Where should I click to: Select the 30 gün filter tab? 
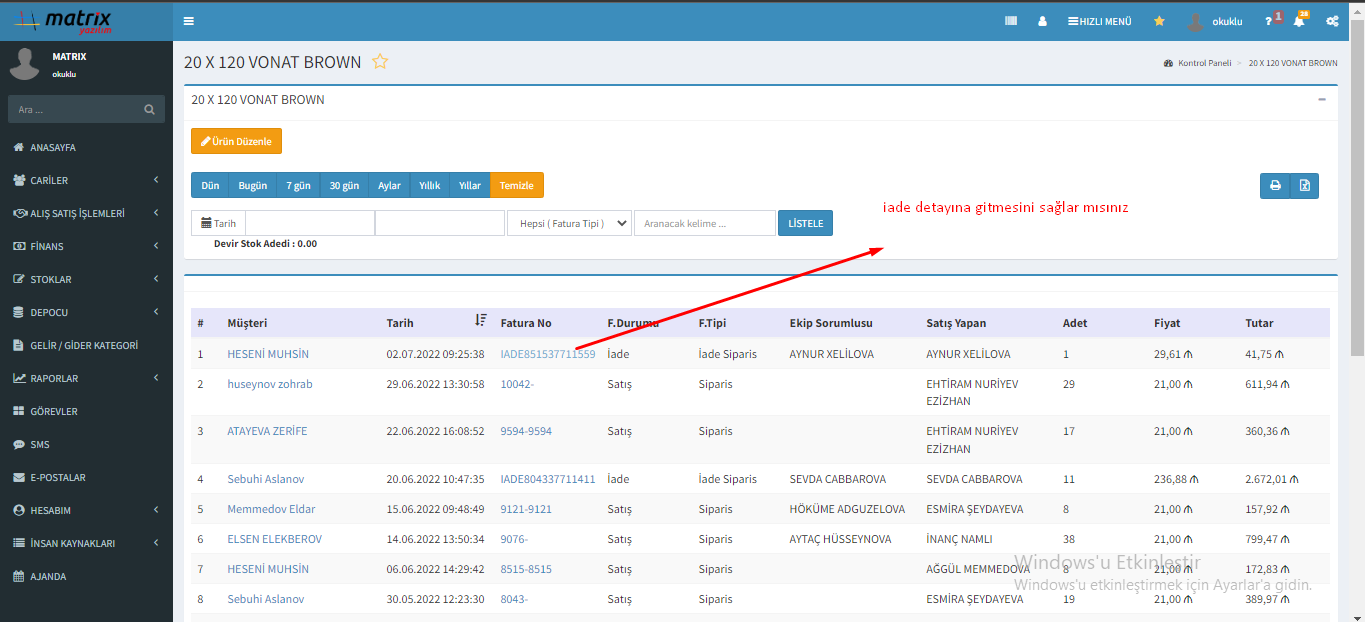tap(344, 186)
